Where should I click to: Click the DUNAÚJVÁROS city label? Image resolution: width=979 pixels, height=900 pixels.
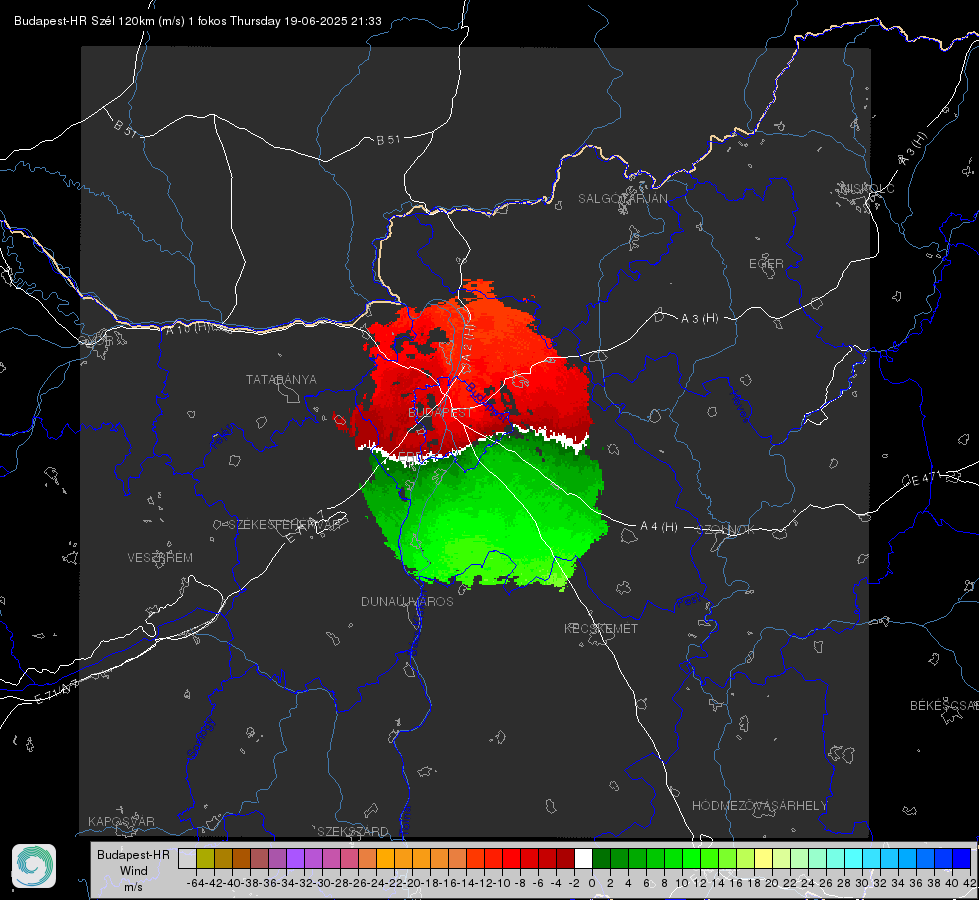click(407, 601)
